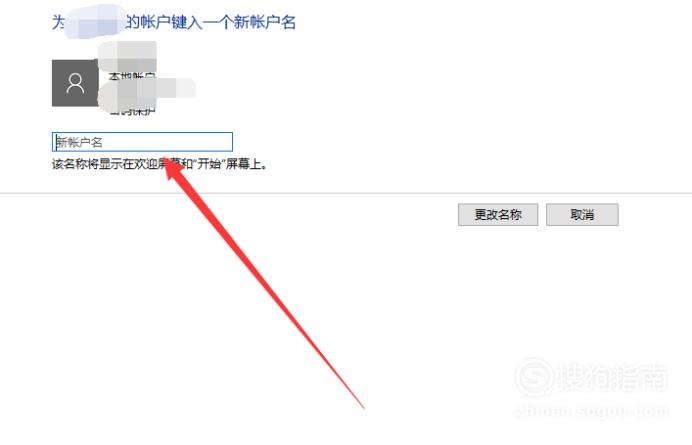Click the 本地帐户 account type label

132,77
